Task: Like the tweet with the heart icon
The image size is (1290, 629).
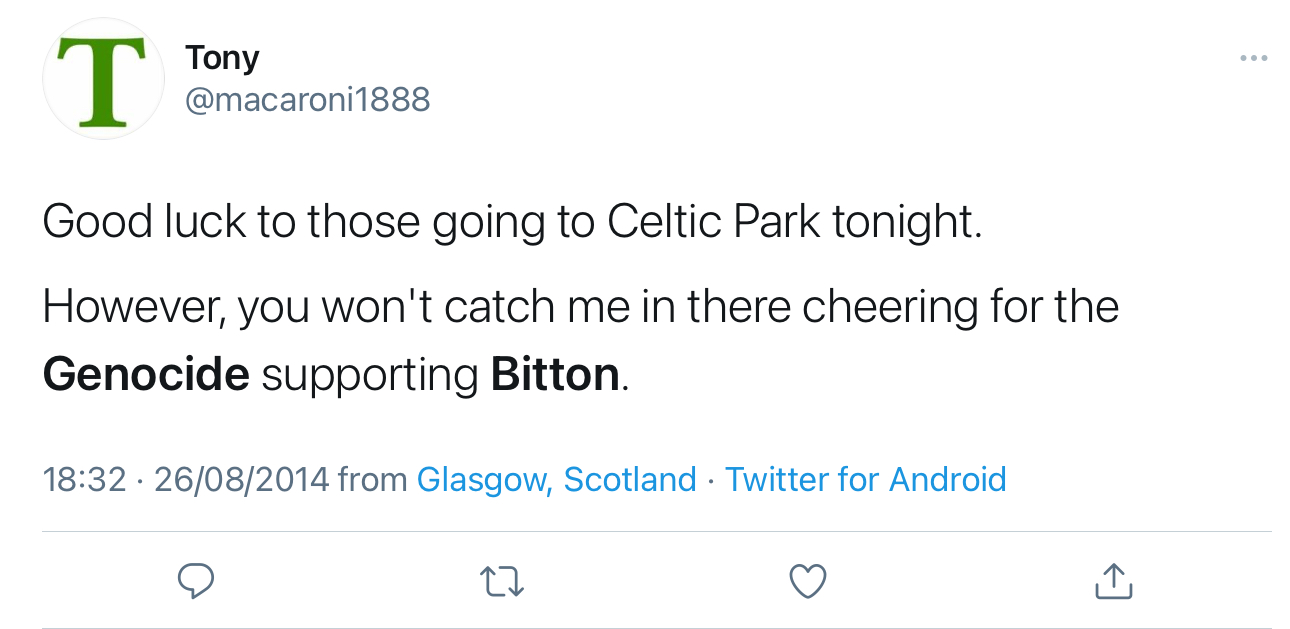Action: [808, 581]
